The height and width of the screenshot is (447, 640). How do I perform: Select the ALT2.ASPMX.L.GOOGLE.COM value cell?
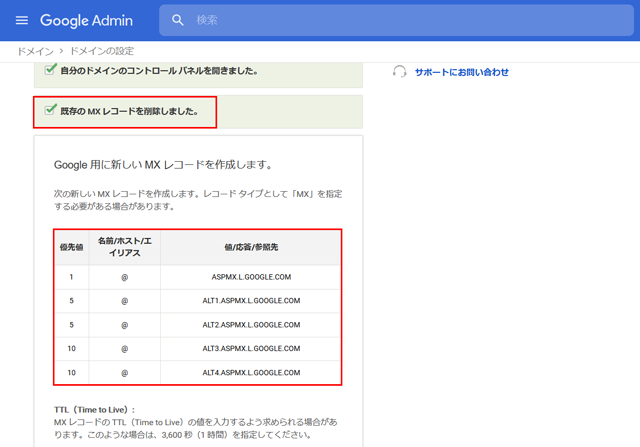click(x=251, y=325)
